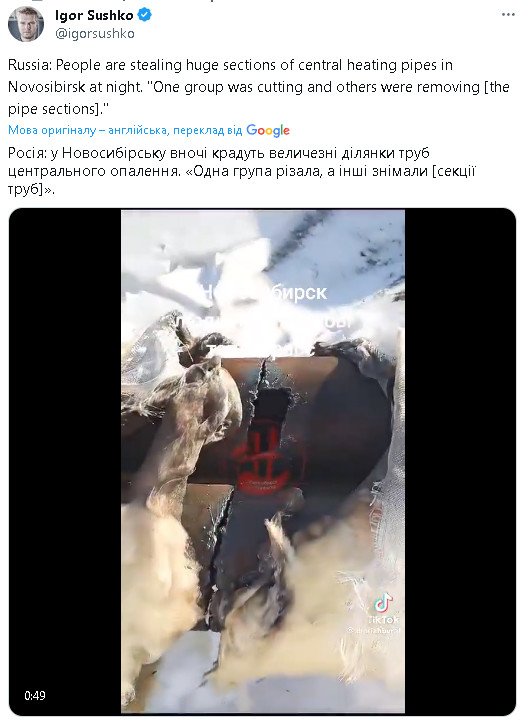Open Igor Sushko's profile avatar
Image resolution: width=530 pixels, height=727 pixels.
coord(26,24)
